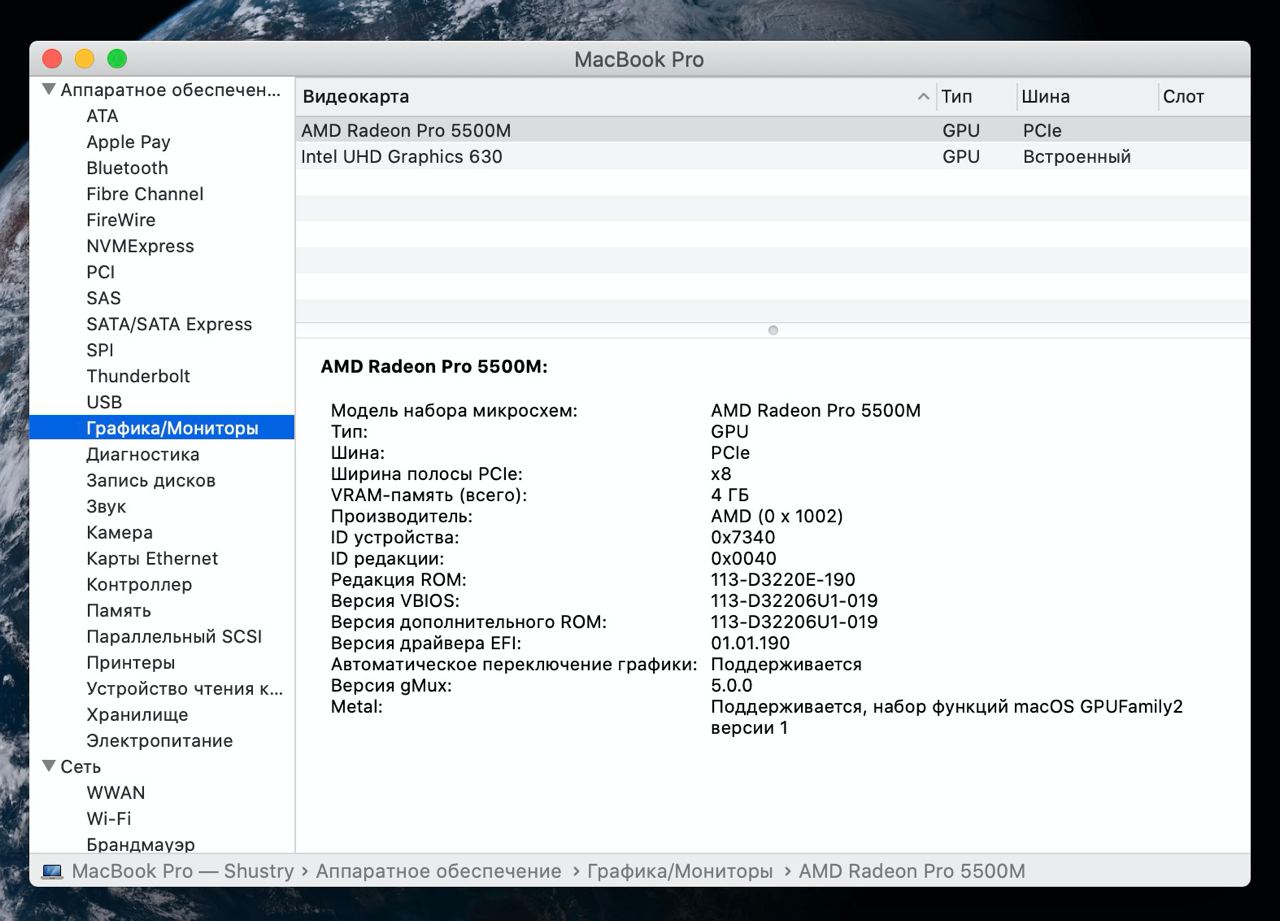Image resolution: width=1280 pixels, height=921 pixels.
Task: Select the Аппаратное обеспечение root item
Action: [x=171, y=90]
